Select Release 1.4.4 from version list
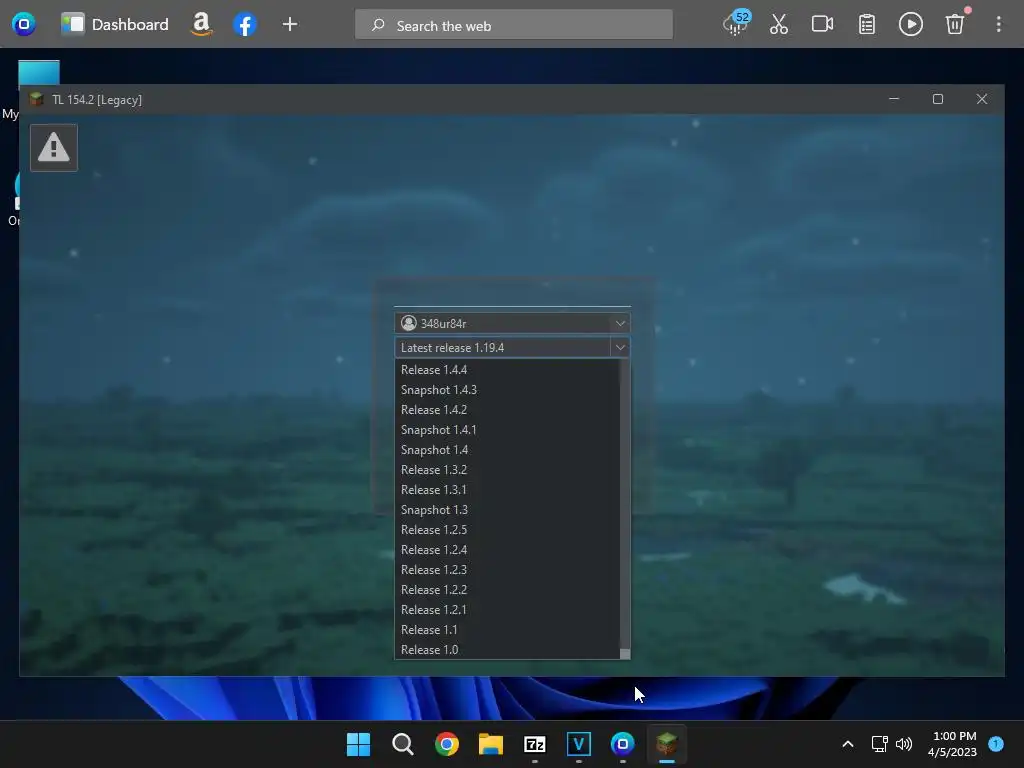1024x768 pixels. click(507, 370)
